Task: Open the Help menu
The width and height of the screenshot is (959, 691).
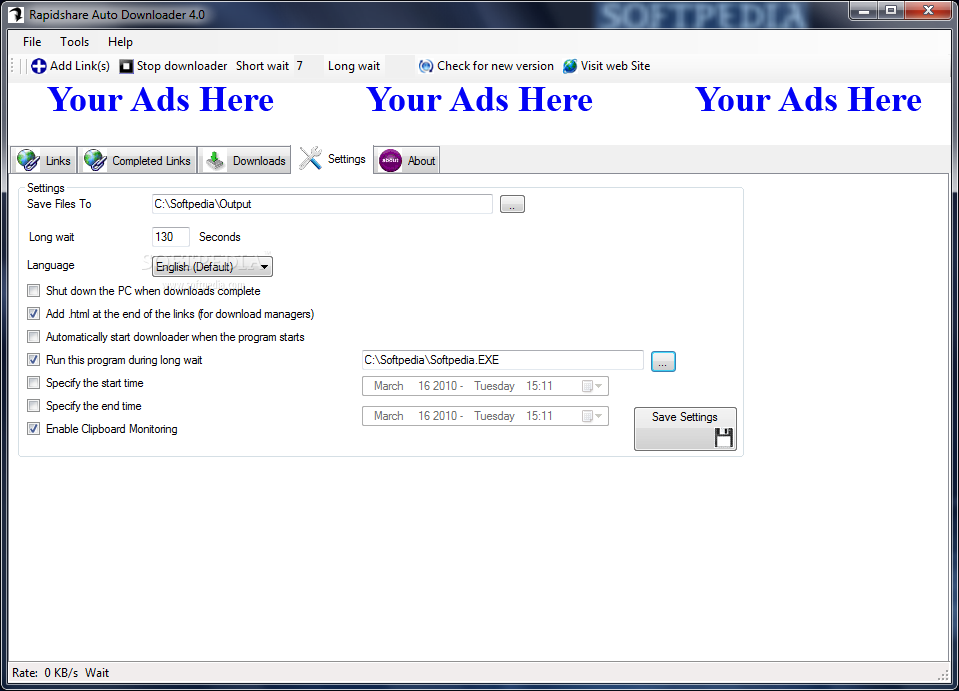Action: (x=120, y=42)
